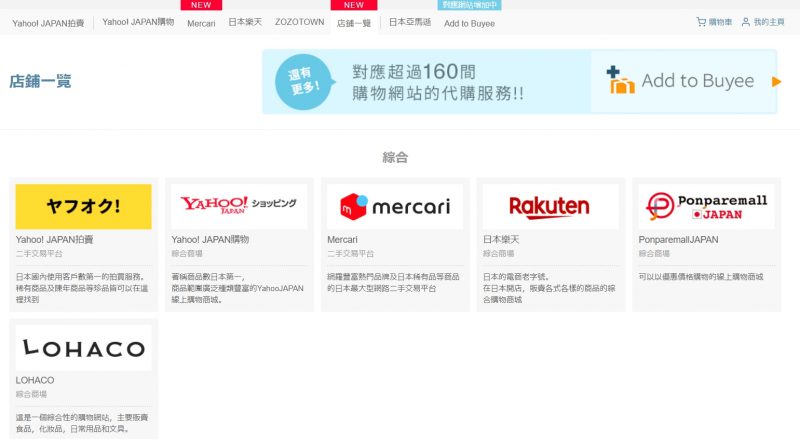Click the Yahoo! JAPAN拍賣 card description text

pos(82,288)
